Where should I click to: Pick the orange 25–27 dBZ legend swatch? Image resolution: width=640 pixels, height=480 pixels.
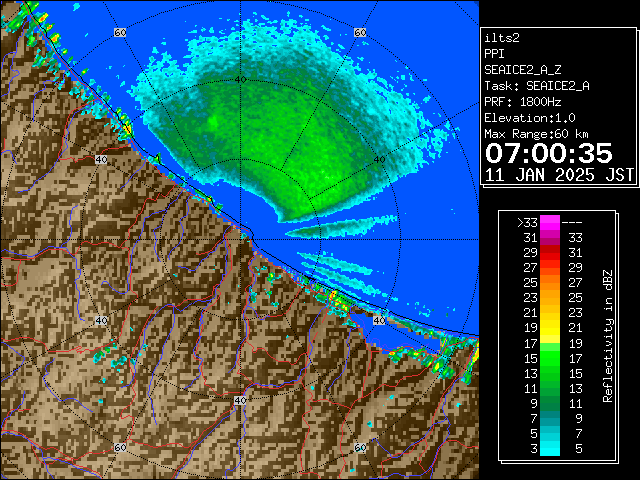tap(550, 282)
